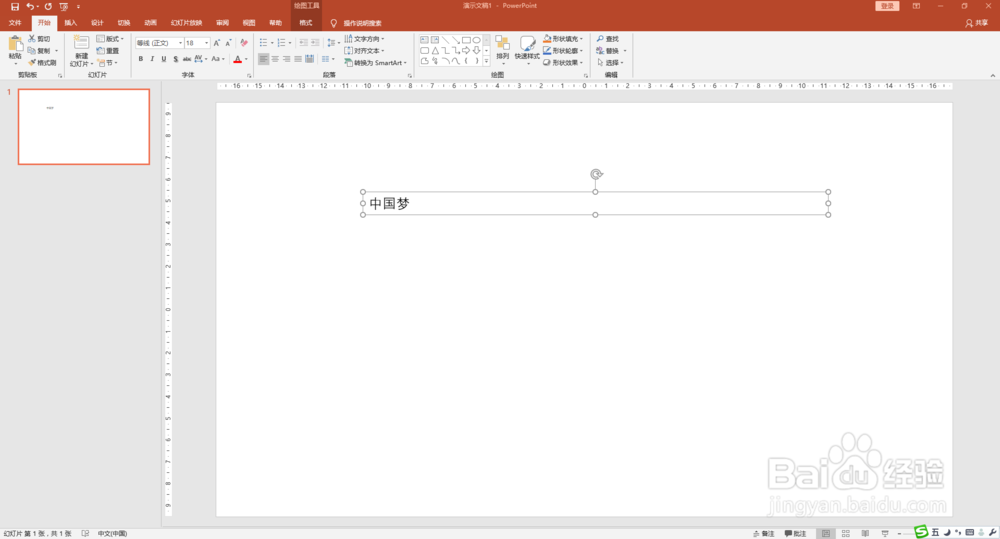Viewport: 1000px width, 539px height.
Task: Apply red font color swatch
Action: coord(237,59)
